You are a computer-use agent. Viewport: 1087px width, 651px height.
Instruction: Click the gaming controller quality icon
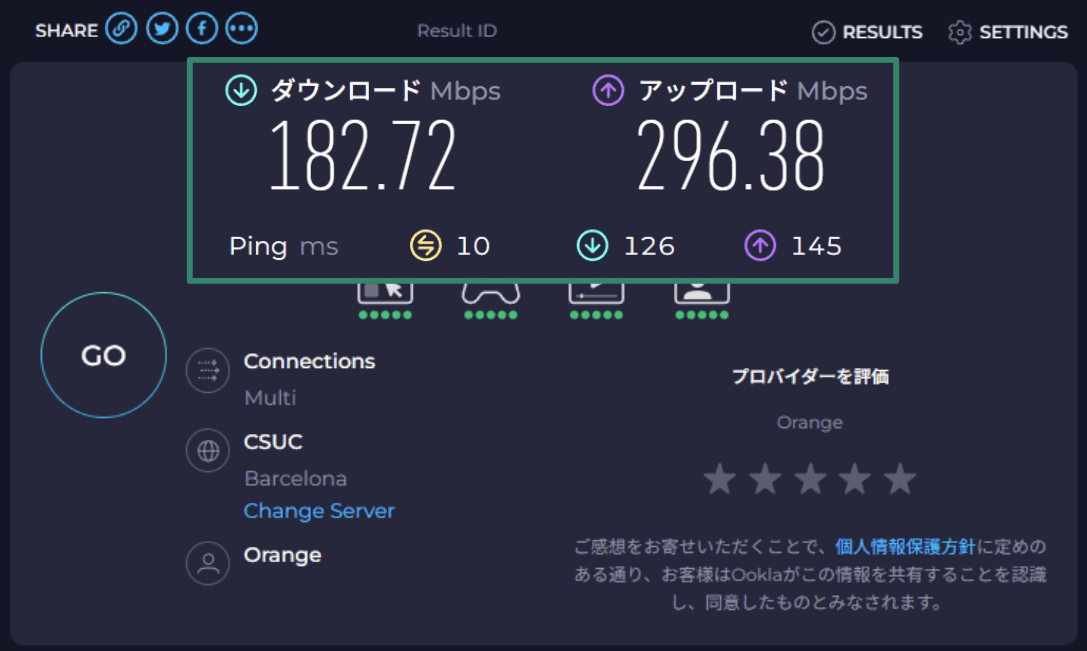pos(490,290)
